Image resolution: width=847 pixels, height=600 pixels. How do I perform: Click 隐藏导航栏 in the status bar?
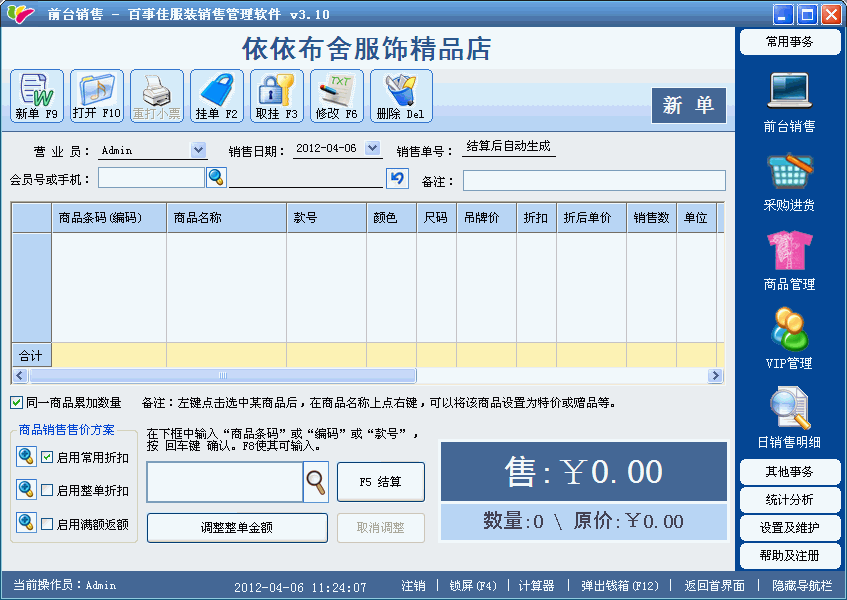click(x=802, y=586)
